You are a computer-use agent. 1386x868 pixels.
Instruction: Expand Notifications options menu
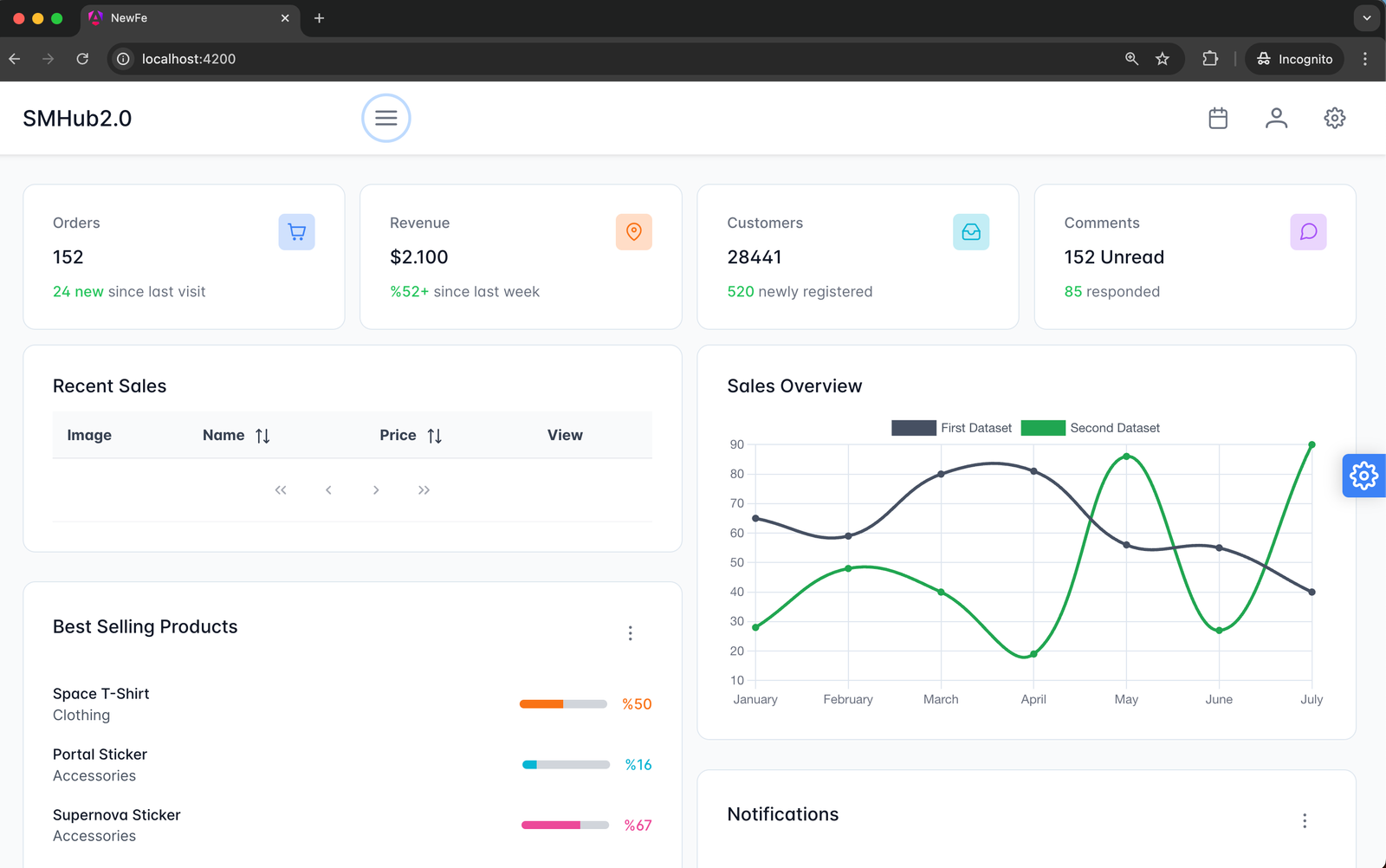[x=1305, y=820]
